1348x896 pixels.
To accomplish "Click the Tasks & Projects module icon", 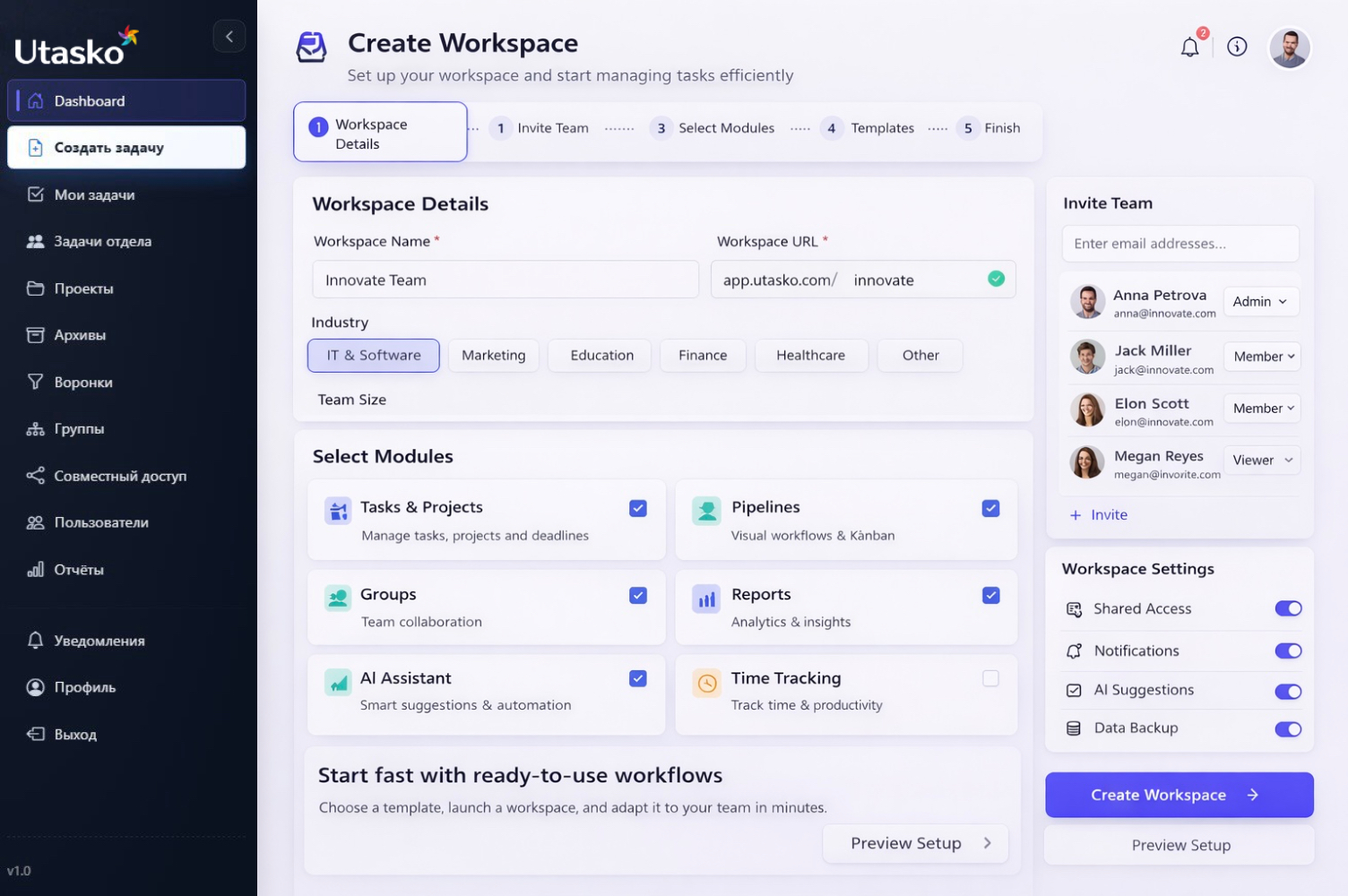I will pos(337,511).
